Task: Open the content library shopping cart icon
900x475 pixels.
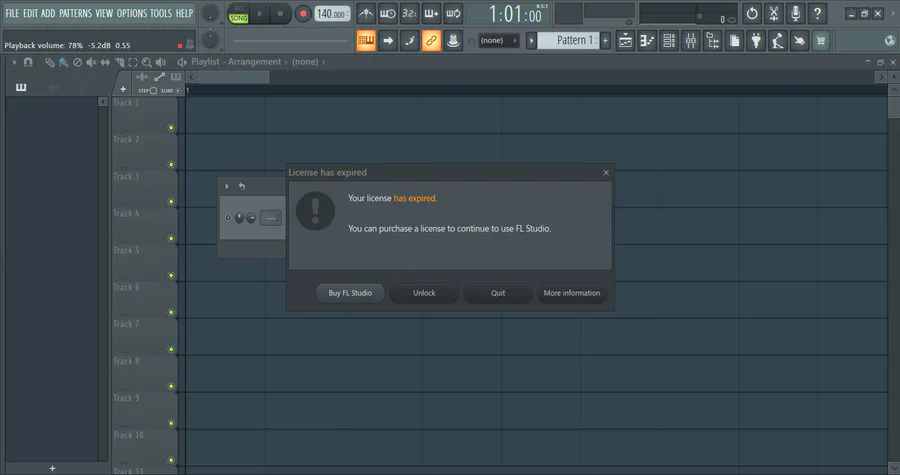Action: 821,41
